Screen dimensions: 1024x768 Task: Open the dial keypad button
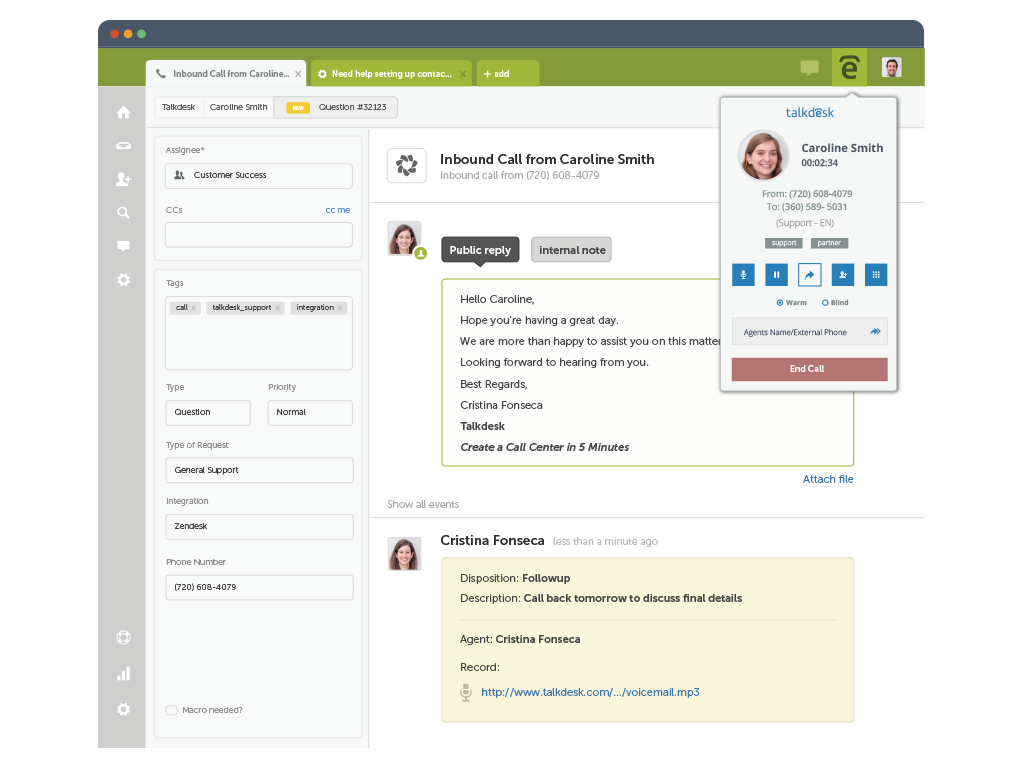tap(876, 275)
